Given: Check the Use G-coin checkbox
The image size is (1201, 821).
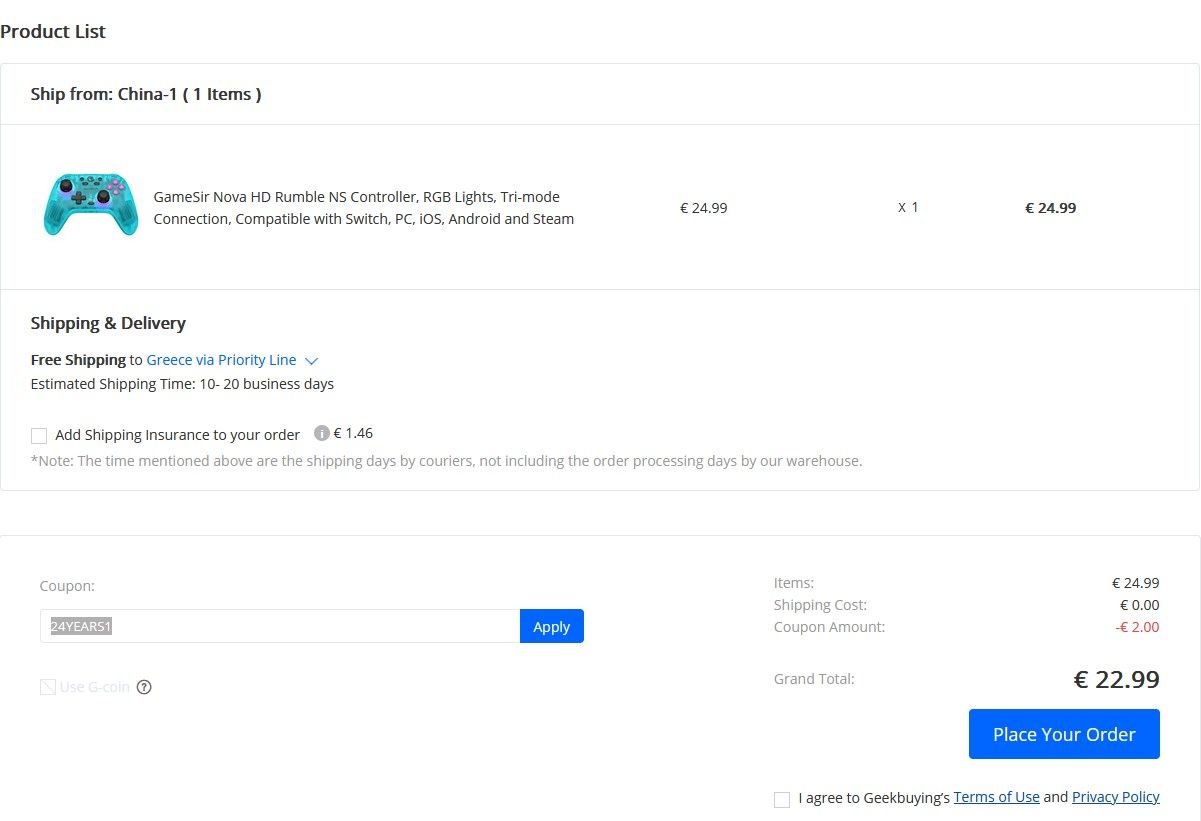Looking at the screenshot, I should pyautogui.click(x=47, y=687).
